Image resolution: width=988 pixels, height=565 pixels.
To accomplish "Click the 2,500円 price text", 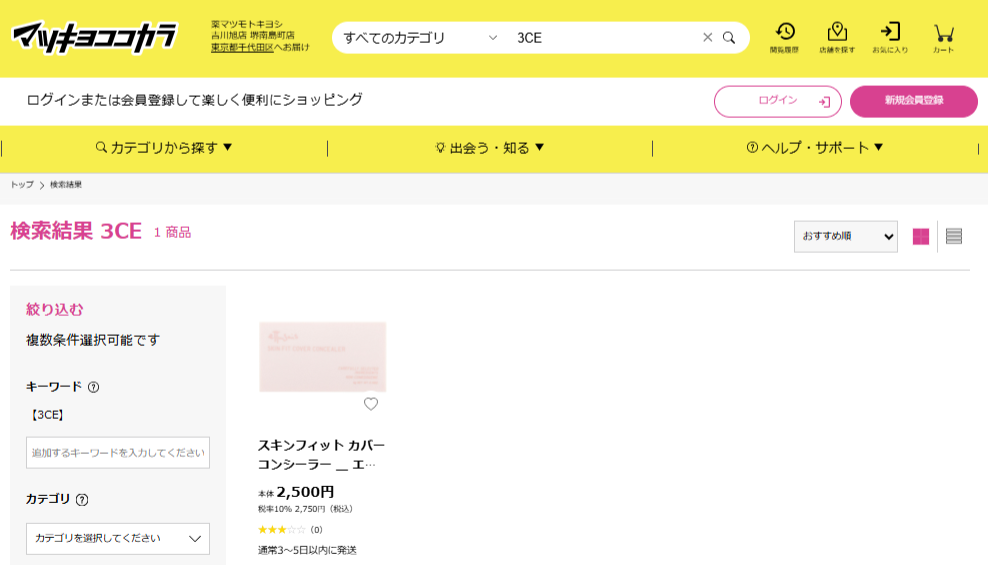I will click(305, 492).
